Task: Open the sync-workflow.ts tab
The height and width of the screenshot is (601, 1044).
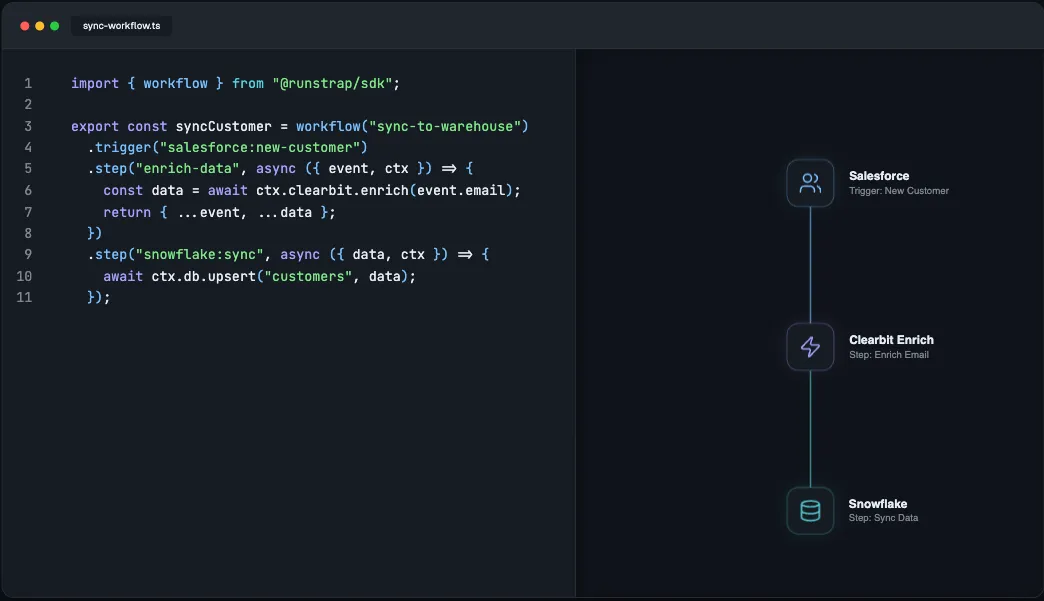Action: pyautogui.click(x=120, y=26)
